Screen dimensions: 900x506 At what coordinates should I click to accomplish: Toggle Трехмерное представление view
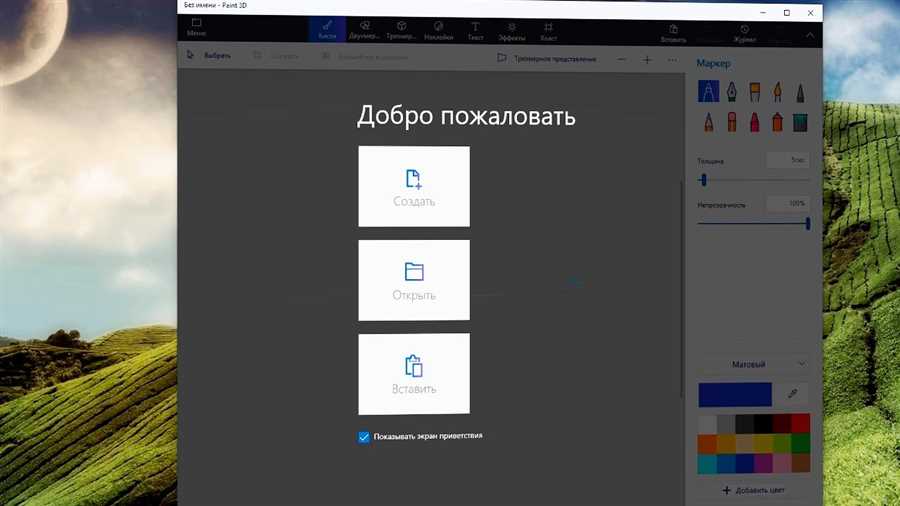coord(546,59)
